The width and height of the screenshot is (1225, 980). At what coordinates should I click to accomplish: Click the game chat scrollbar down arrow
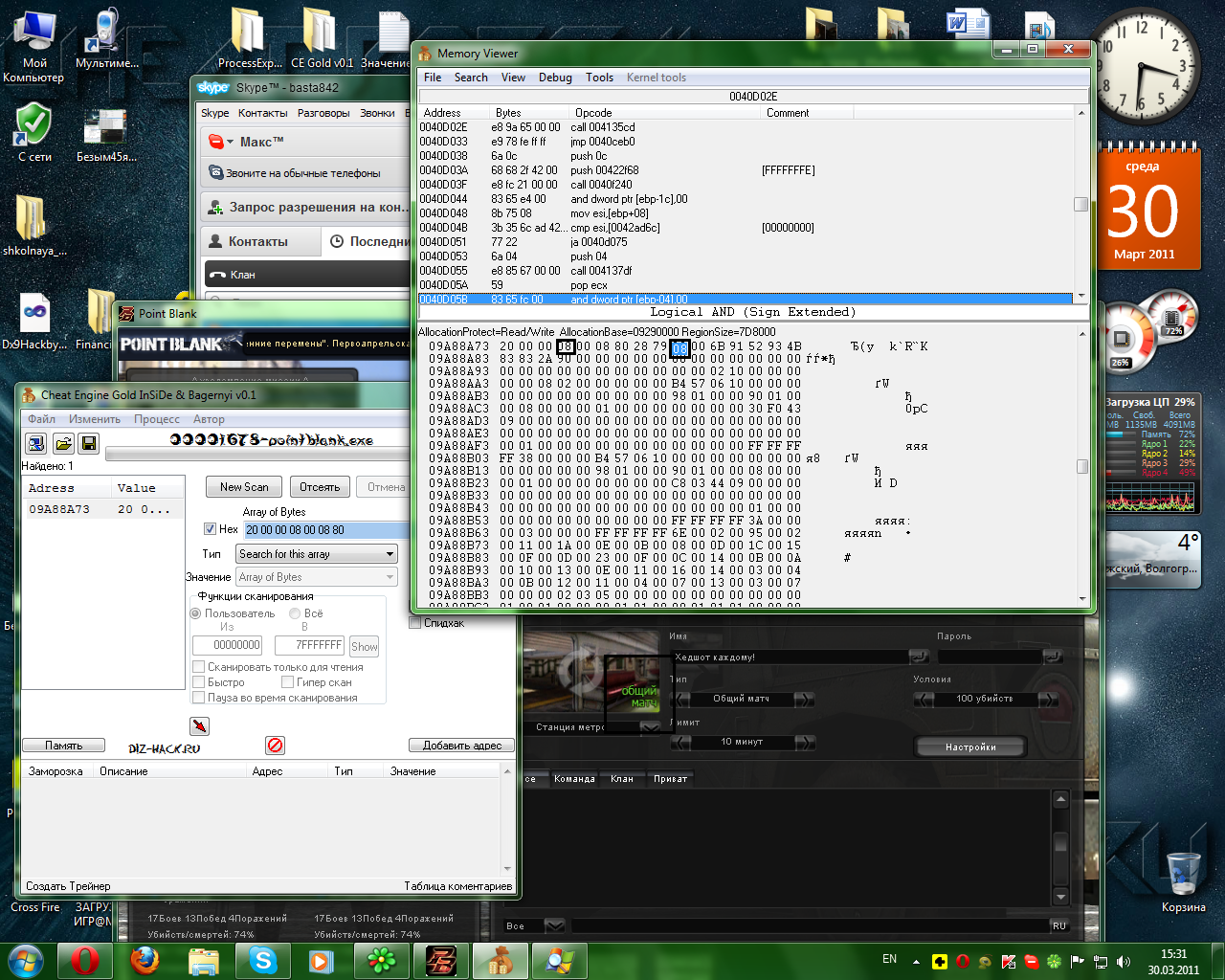(1060, 897)
